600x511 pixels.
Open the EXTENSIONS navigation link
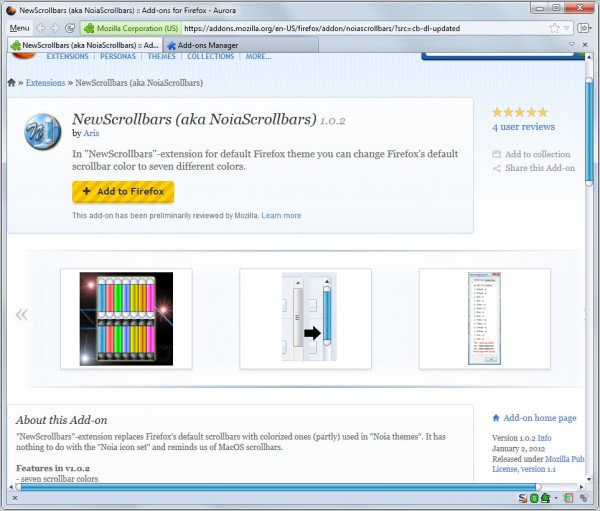[67, 56]
